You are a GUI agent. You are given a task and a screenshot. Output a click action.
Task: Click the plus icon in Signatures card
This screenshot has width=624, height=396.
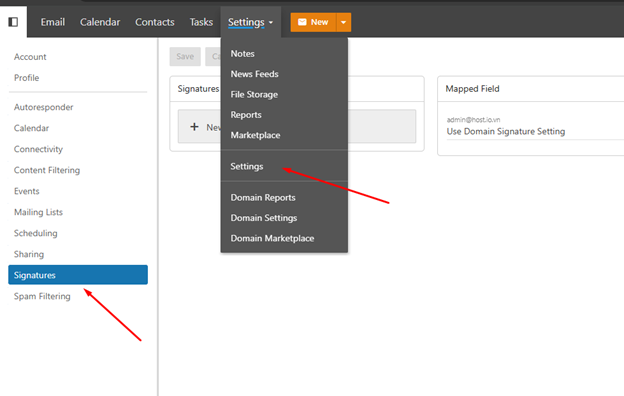coord(194,127)
